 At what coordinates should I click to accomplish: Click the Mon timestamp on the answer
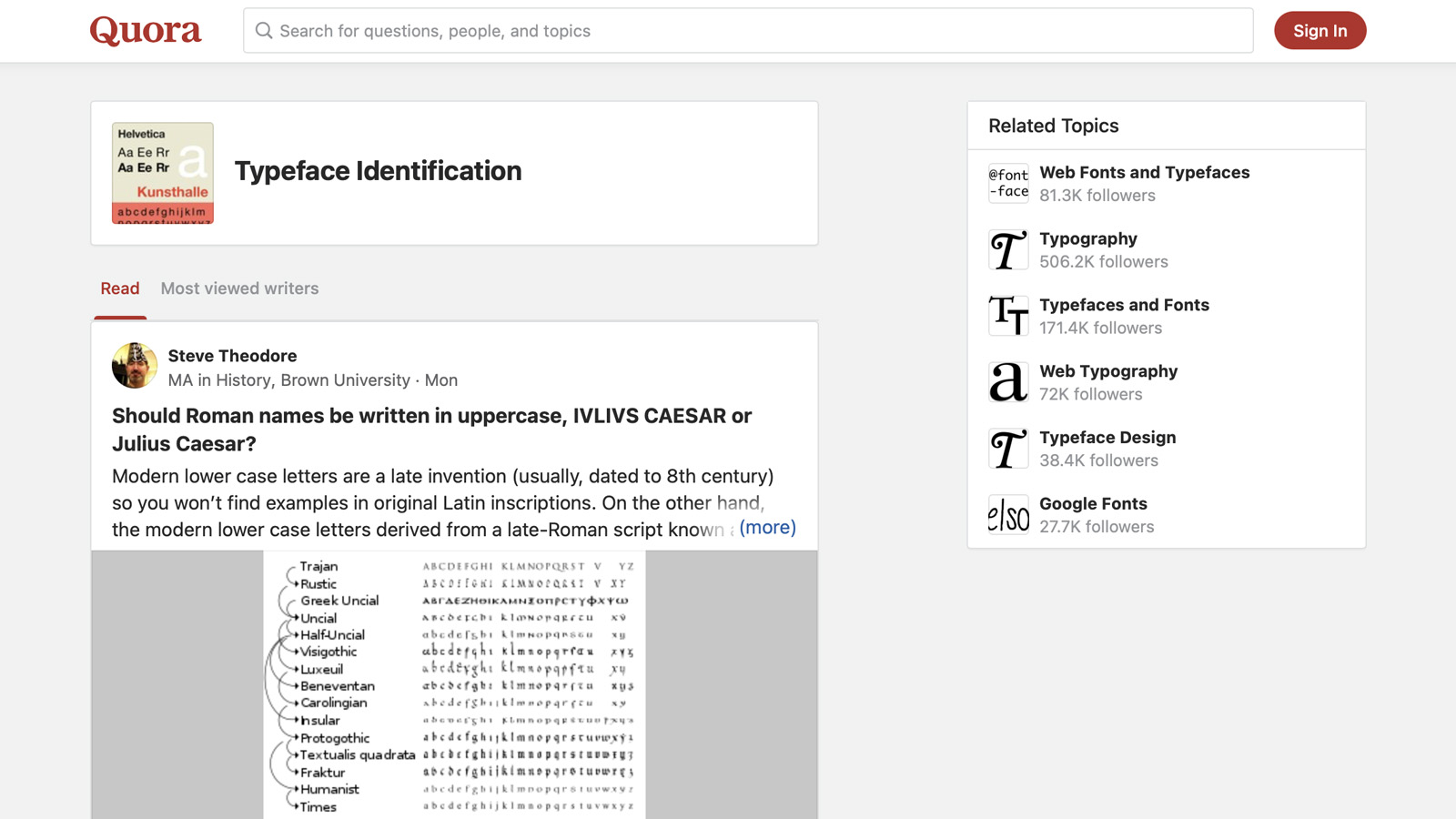441,380
